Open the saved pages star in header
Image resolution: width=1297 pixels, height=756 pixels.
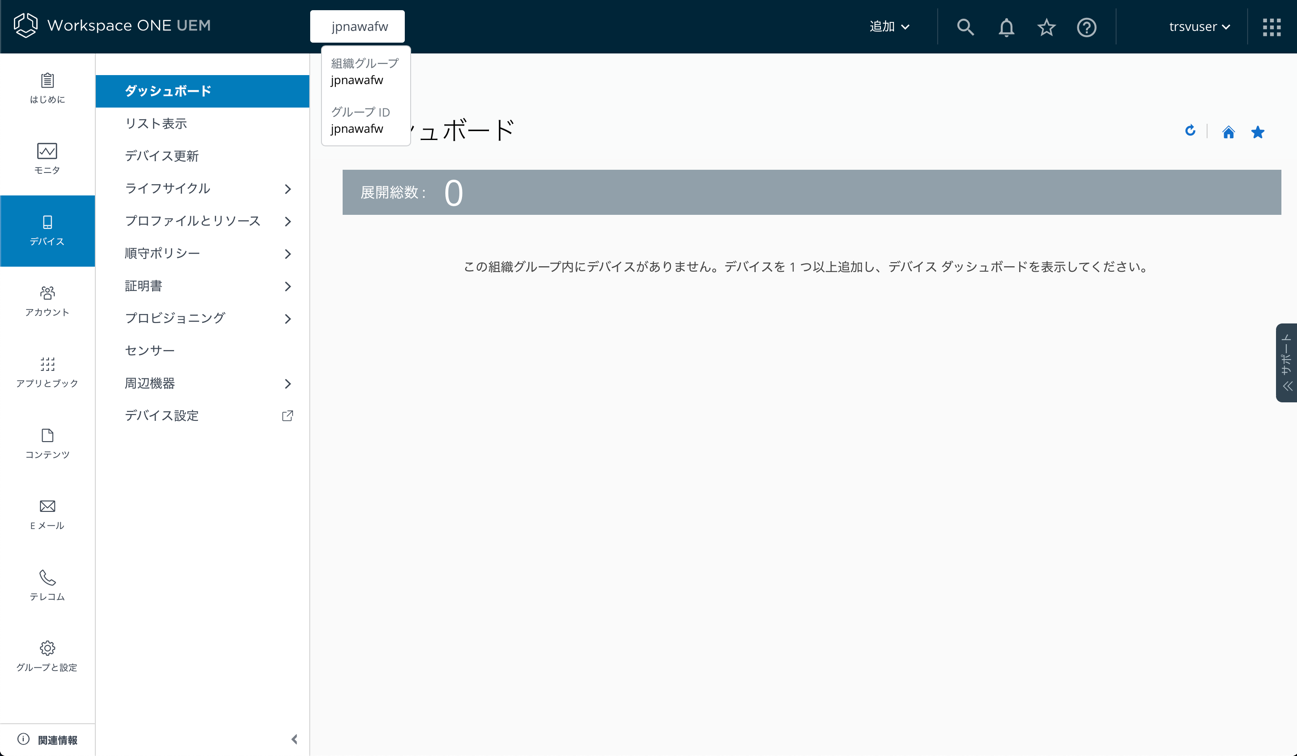point(1046,27)
